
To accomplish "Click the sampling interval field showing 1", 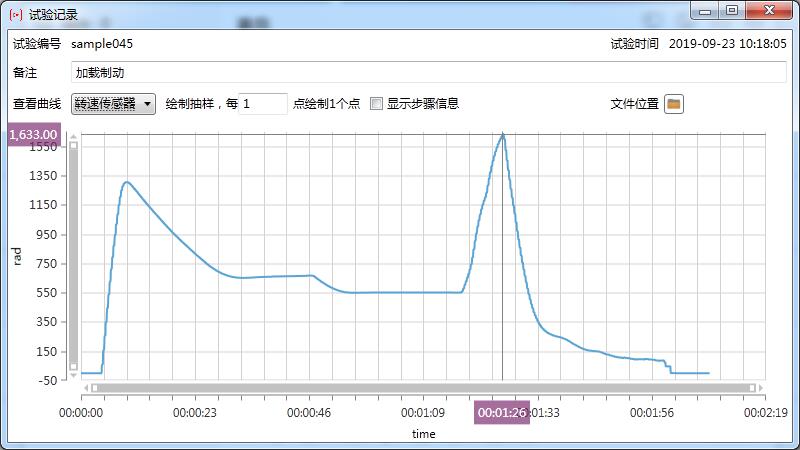I will tap(263, 104).
